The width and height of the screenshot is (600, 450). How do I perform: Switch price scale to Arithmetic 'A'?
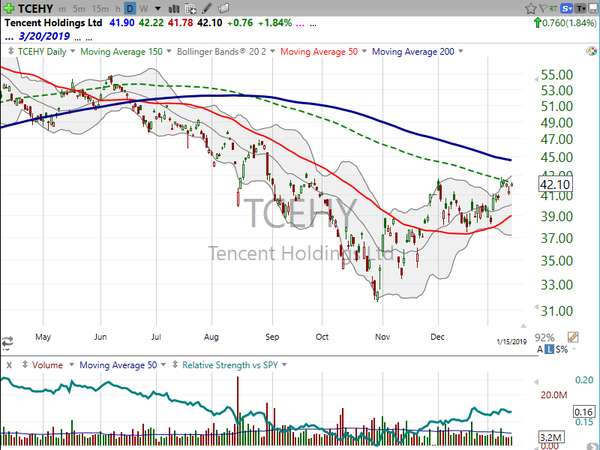[540, 349]
